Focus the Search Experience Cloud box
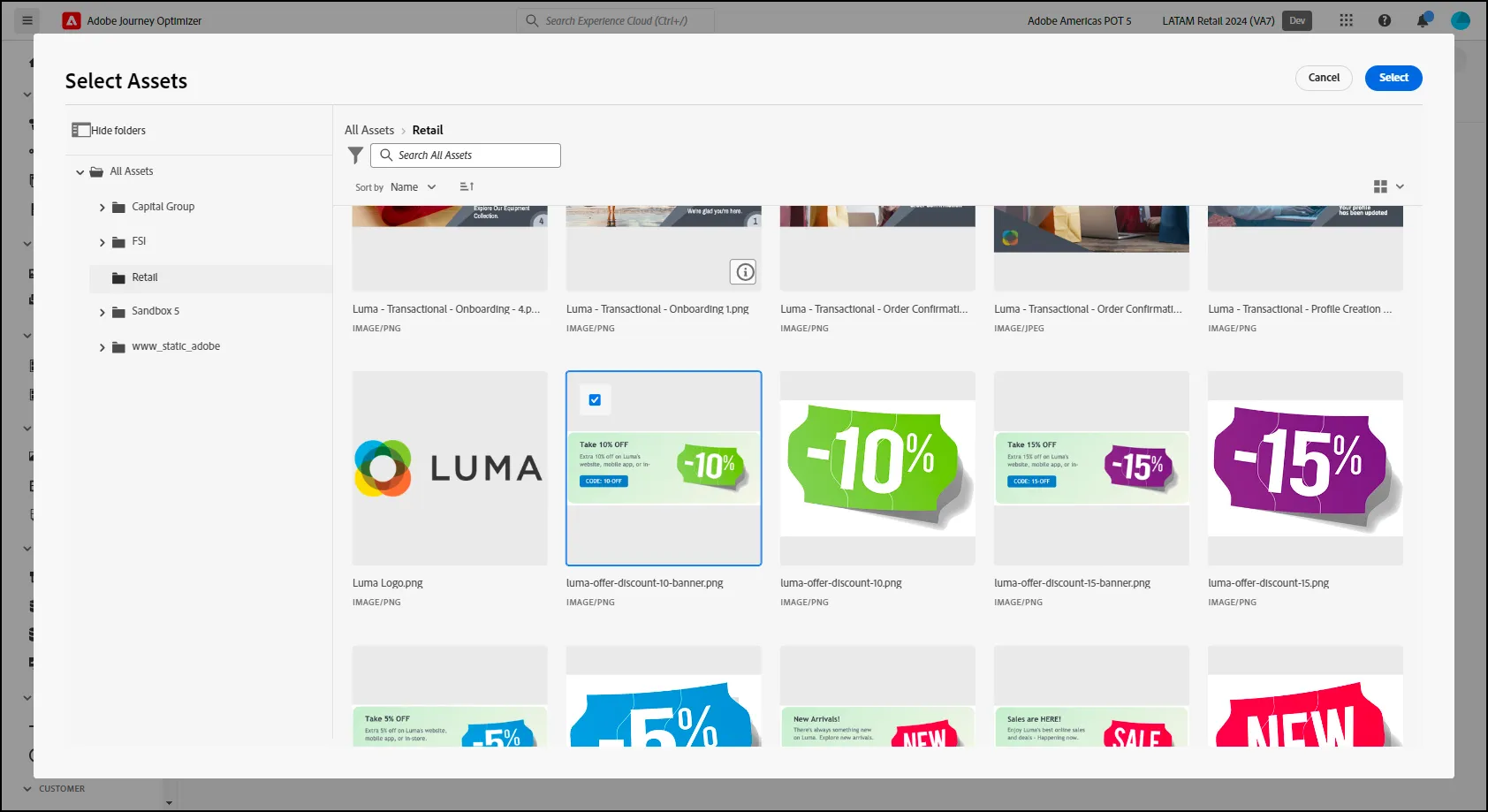1488x812 pixels. click(615, 20)
